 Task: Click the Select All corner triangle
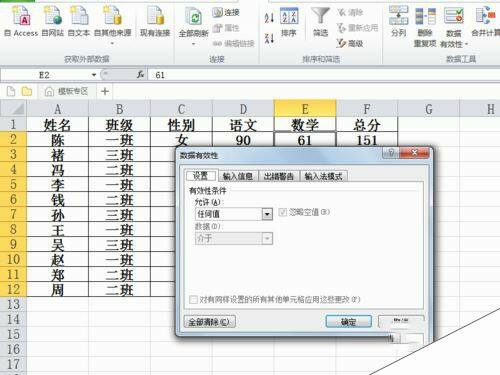(x=13, y=109)
